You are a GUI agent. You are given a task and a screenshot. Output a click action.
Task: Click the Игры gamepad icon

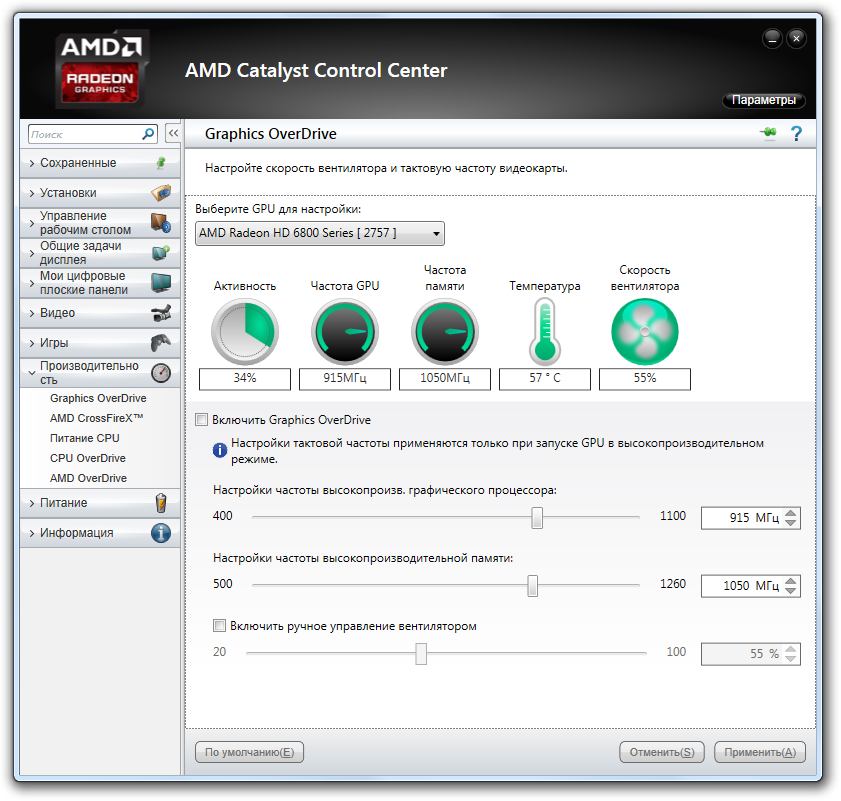coord(161,342)
